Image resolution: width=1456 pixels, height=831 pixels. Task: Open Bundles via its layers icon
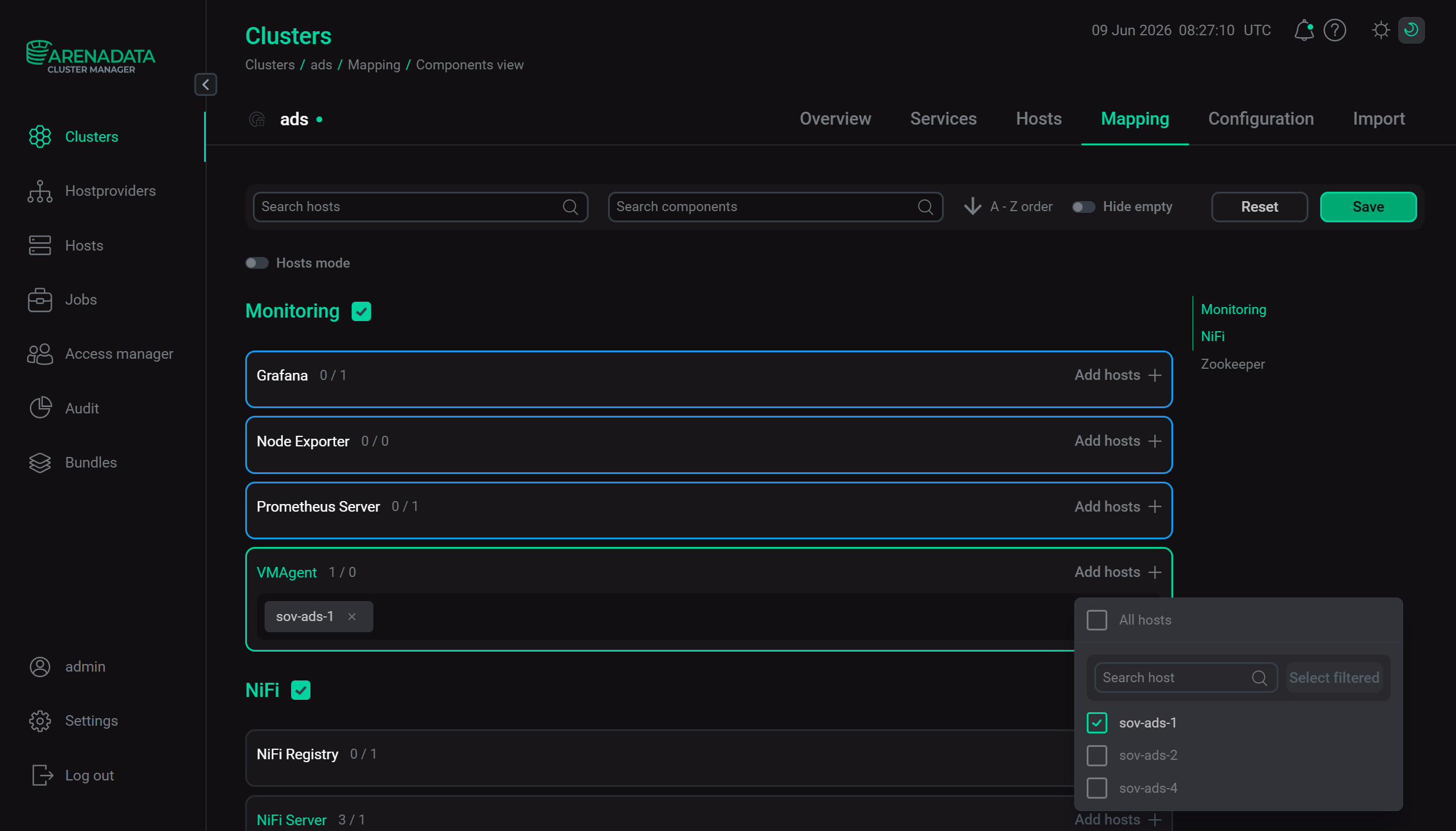40,463
